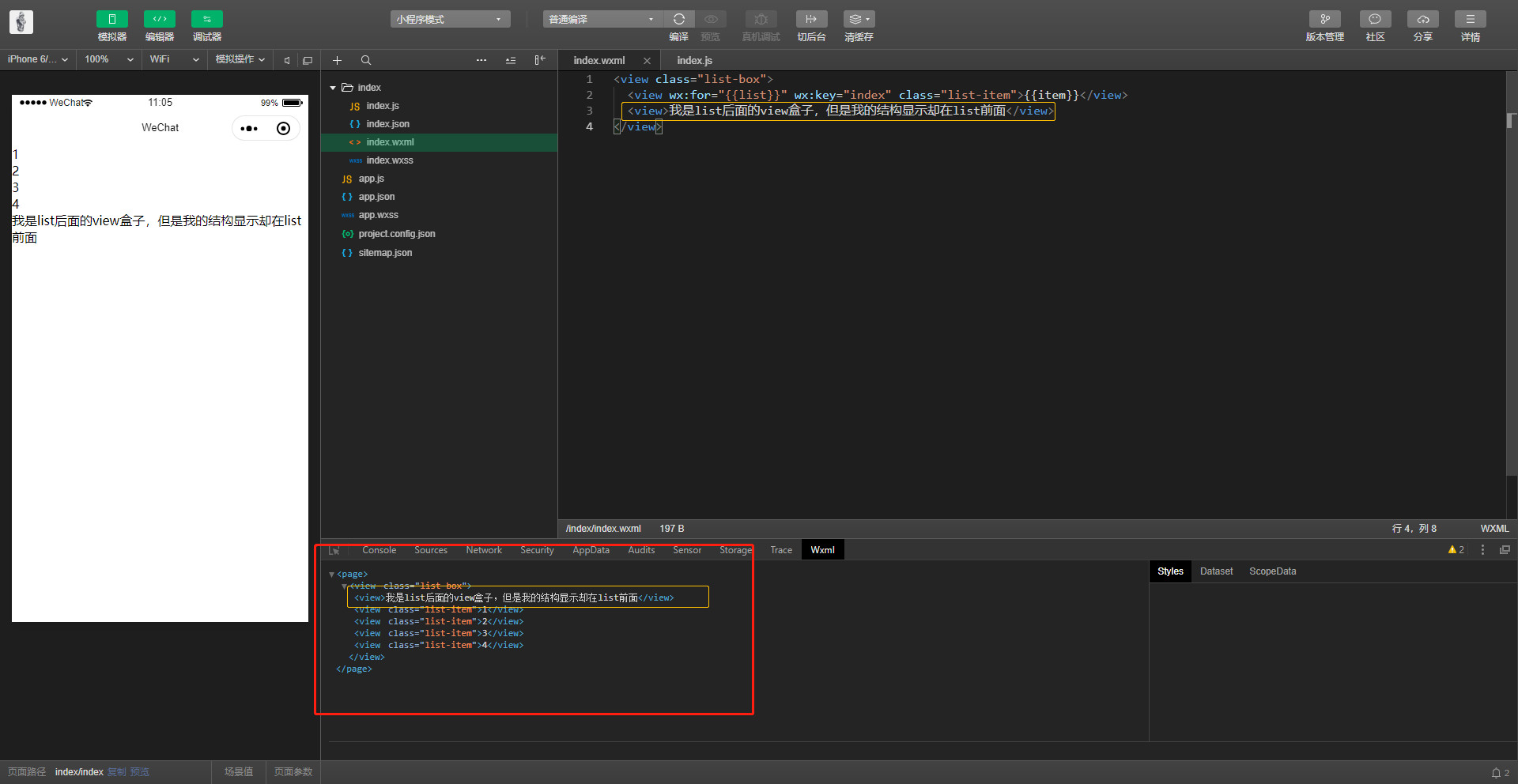This screenshot has height=784, width=1518.
Task: Click the editor vertical scrollbar thumb
Action: (1510, 120)
